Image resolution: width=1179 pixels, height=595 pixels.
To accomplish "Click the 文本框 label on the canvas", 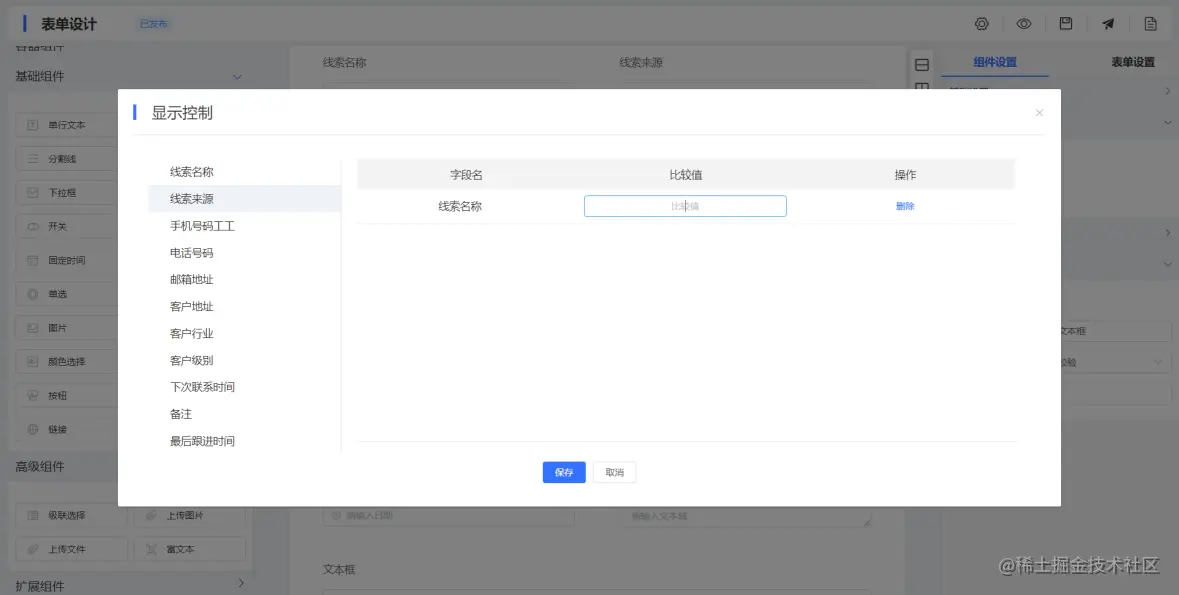I will coord(338,570).
